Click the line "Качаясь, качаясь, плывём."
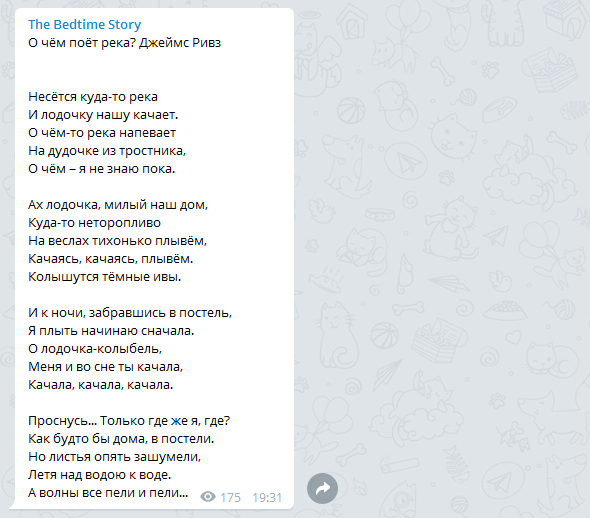Viewport: 590px width, 518px height. tap(111, 259)
